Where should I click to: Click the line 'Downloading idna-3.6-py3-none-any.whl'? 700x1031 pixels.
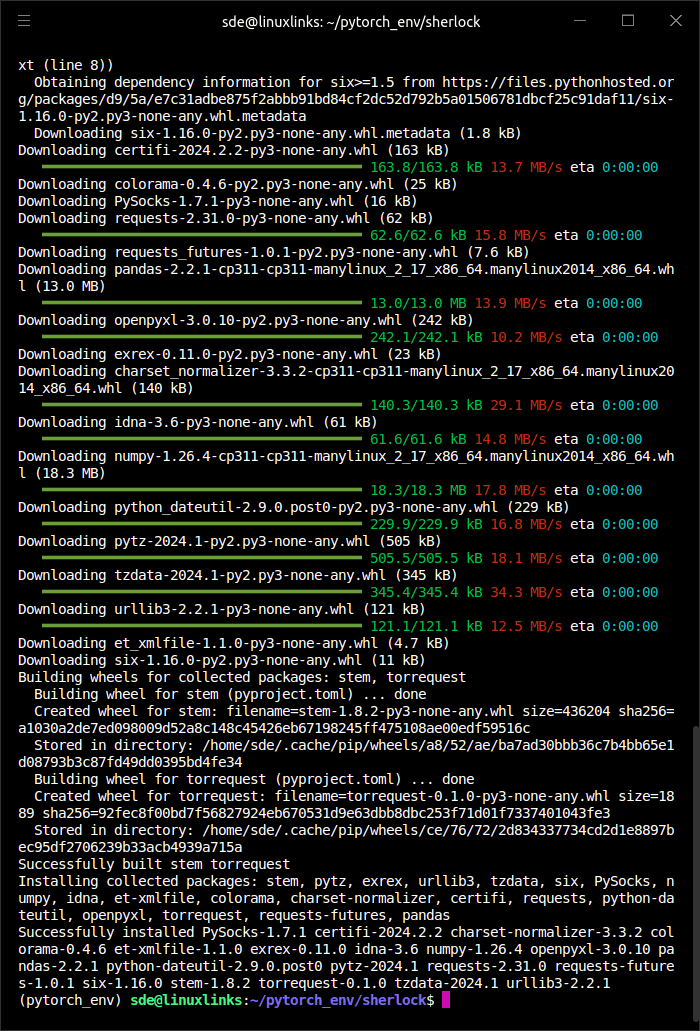[x=198, y=422]
